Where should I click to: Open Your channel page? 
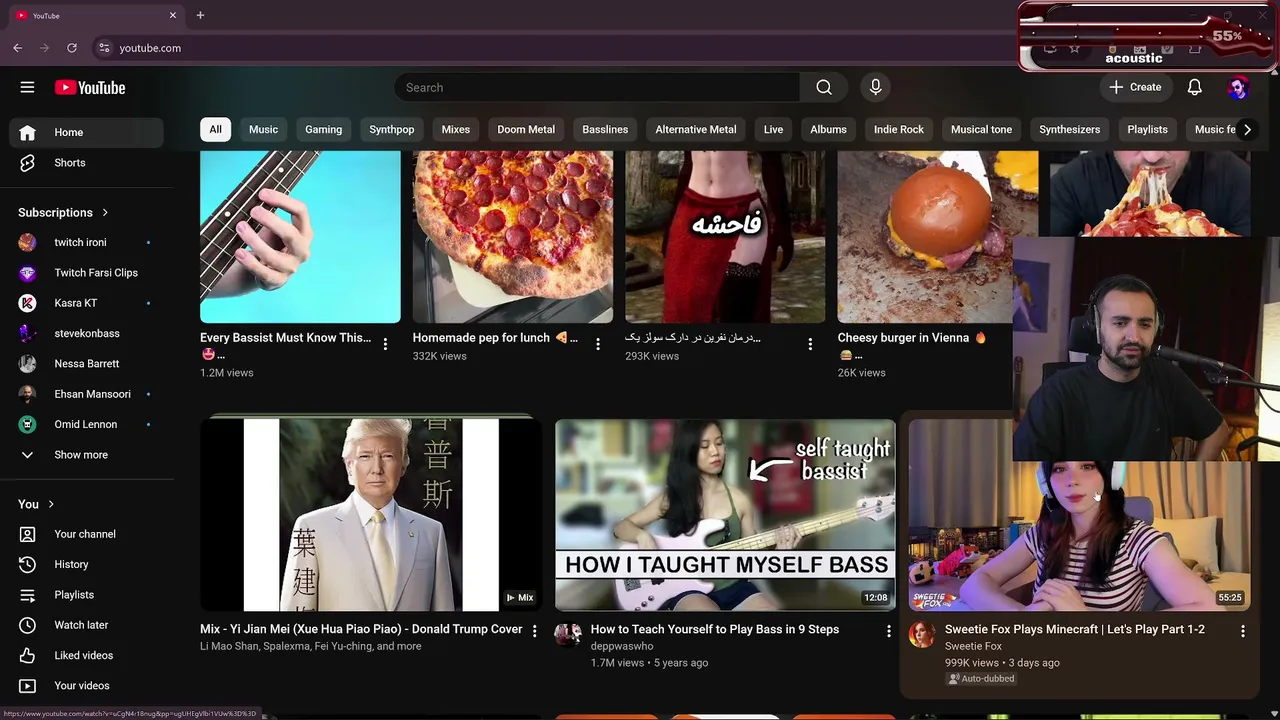(x=86, y=534)
